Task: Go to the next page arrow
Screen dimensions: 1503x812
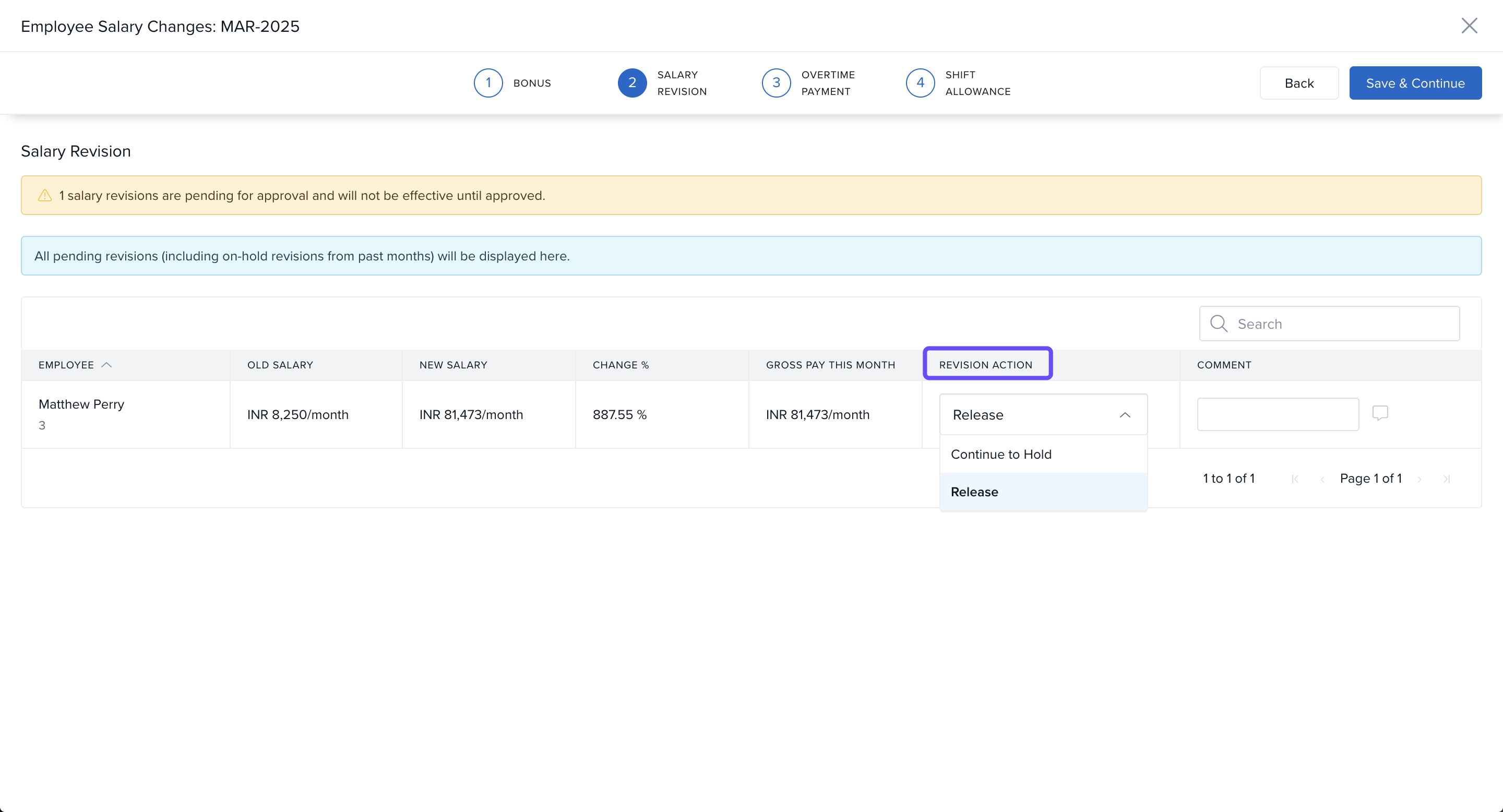Action: [1419, 479]
